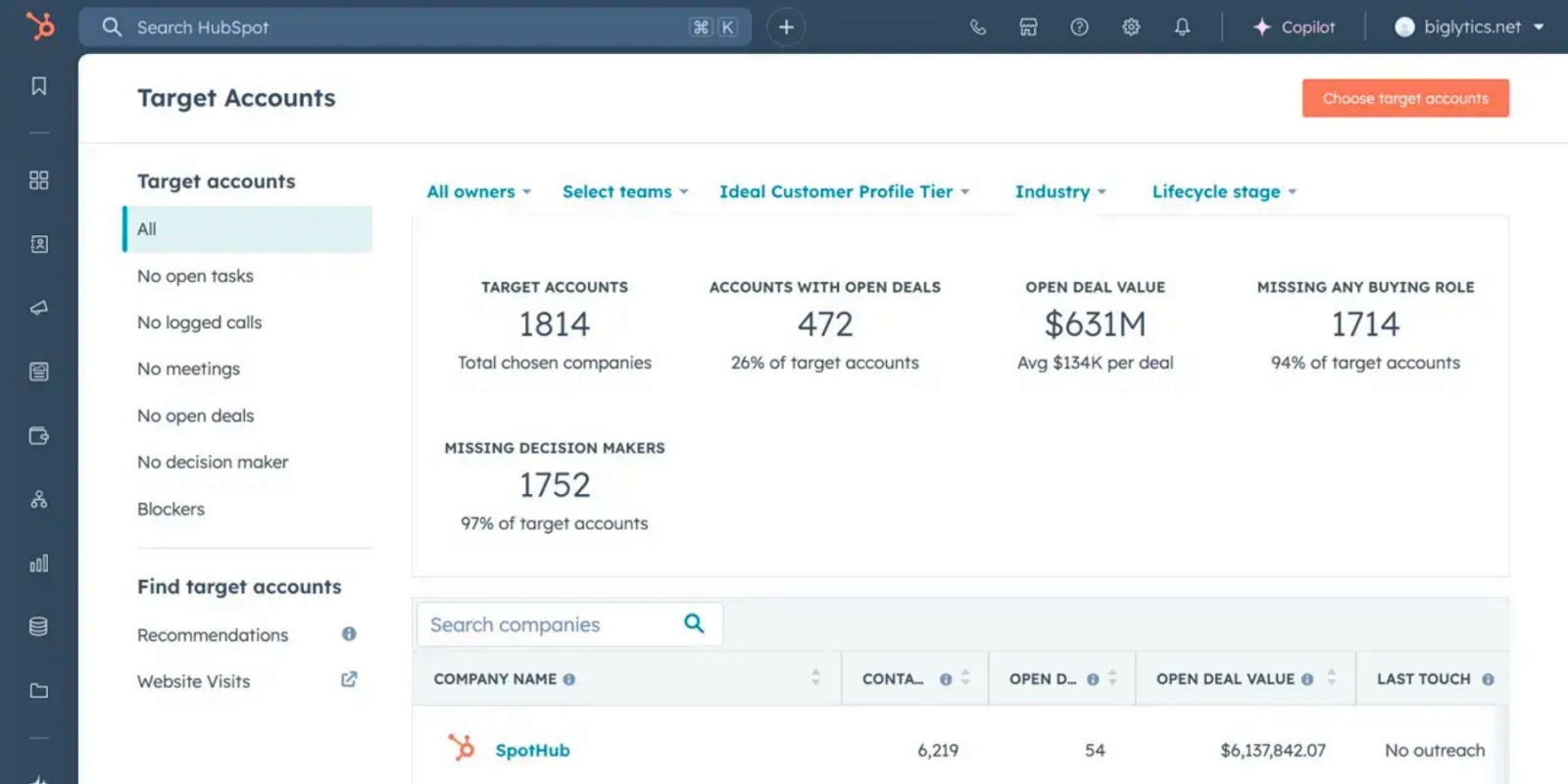Click the search magnifier icon in the top bar
Screen dimensions: 1568x784
(x=113, y=27)
